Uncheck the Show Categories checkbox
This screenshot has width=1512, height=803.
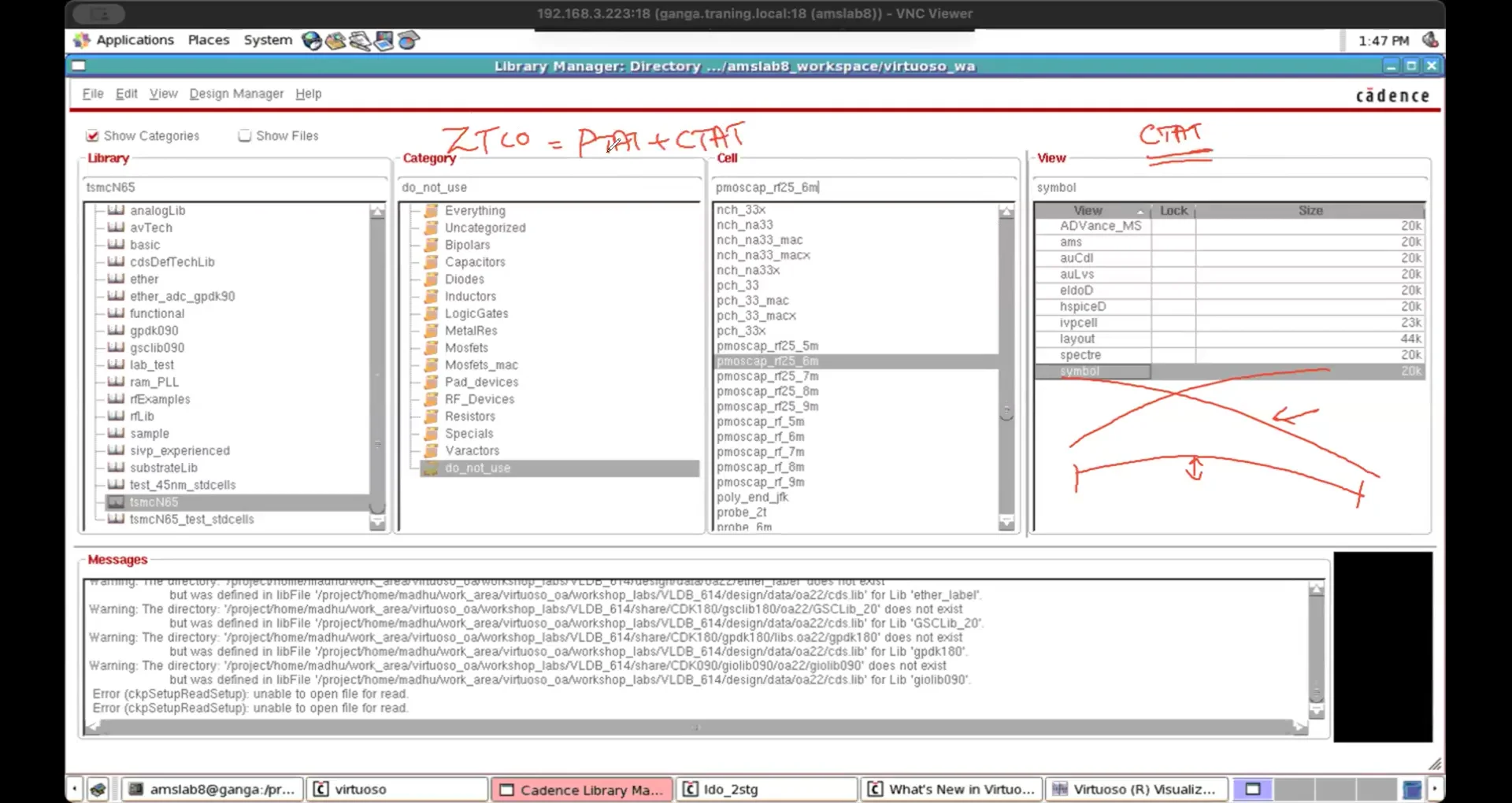coord(92,136)
